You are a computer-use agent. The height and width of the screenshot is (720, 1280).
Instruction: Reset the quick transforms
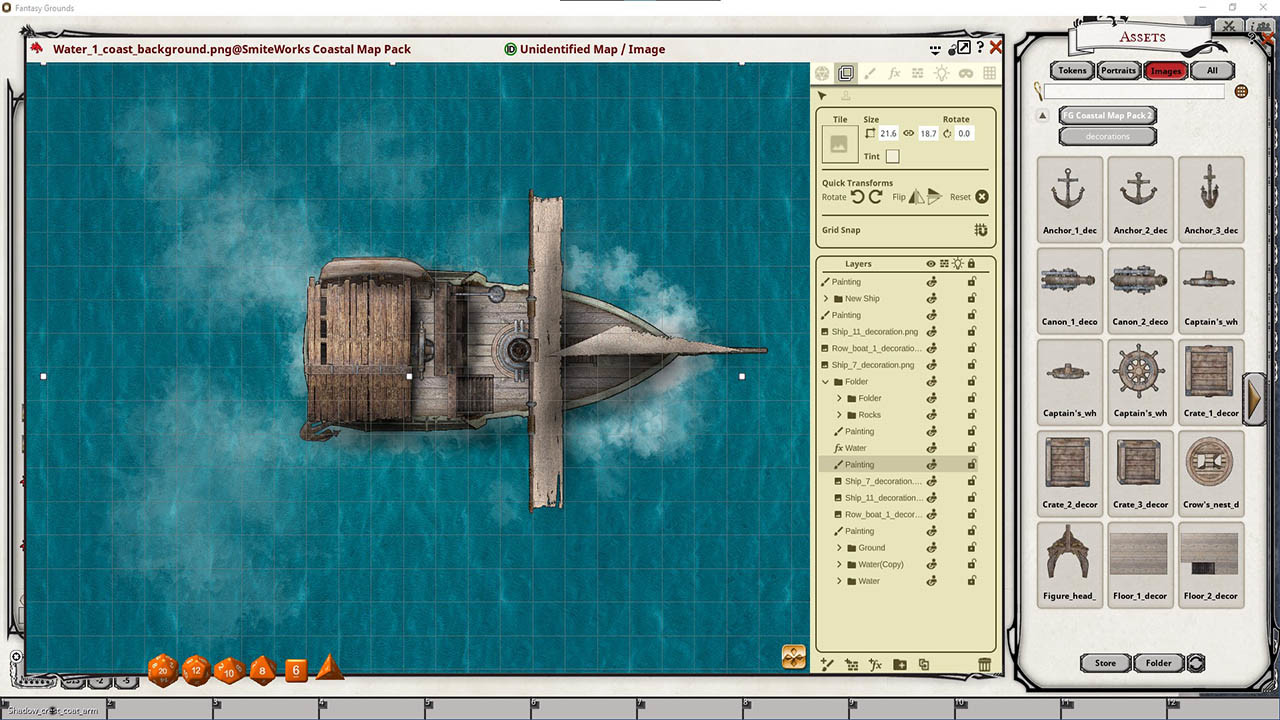pyautogui.click(x=981, y=197)
